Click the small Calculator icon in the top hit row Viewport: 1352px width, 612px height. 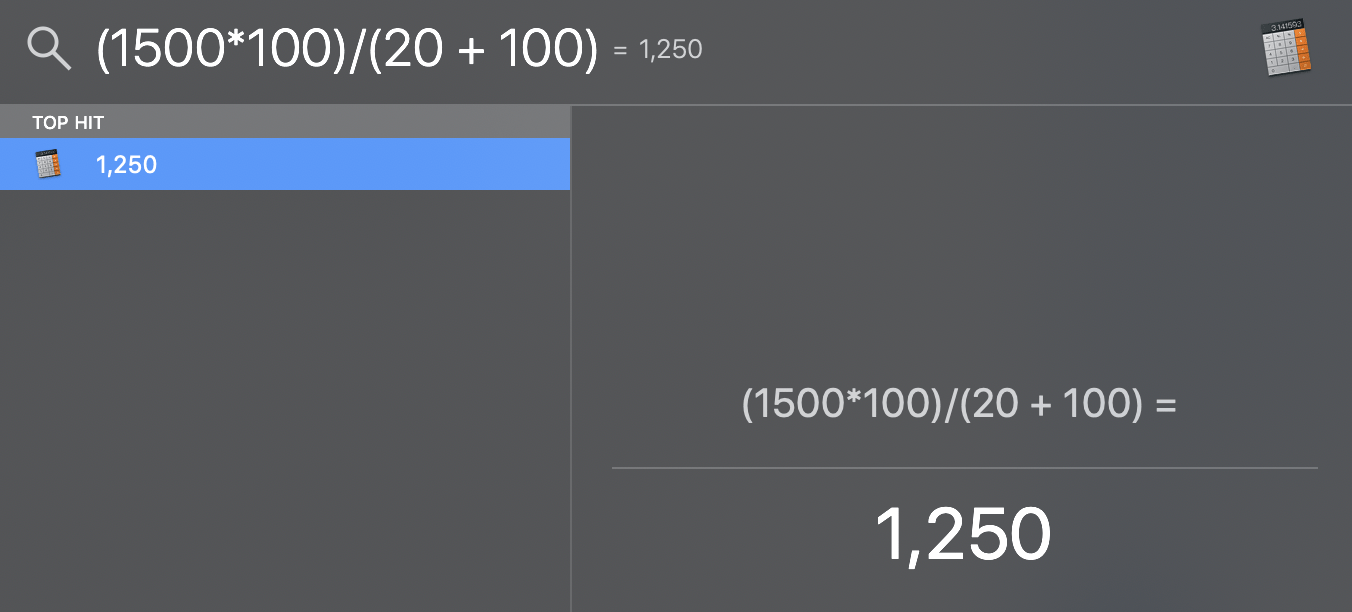[47, 164]
